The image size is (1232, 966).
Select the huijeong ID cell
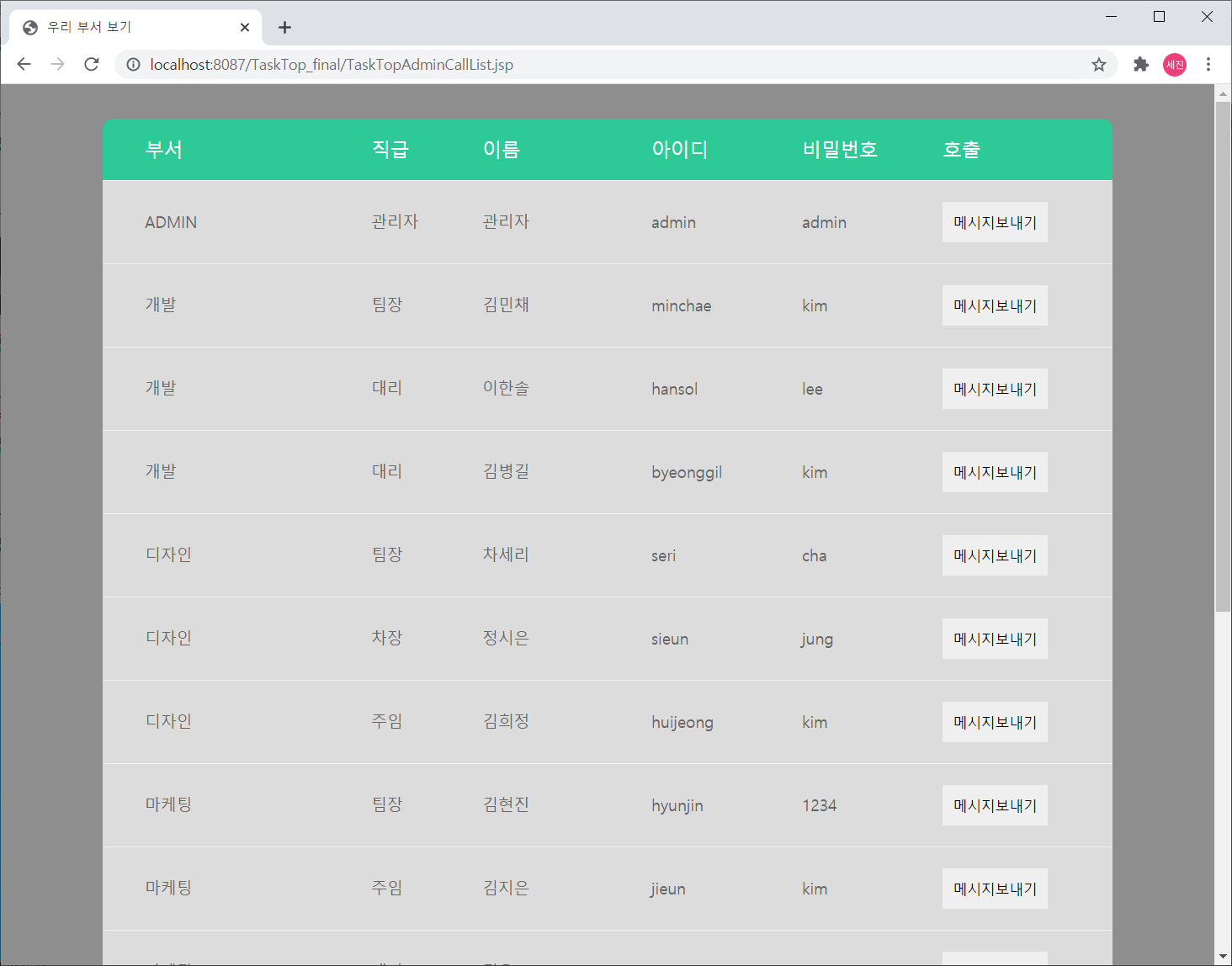(682, 723)
